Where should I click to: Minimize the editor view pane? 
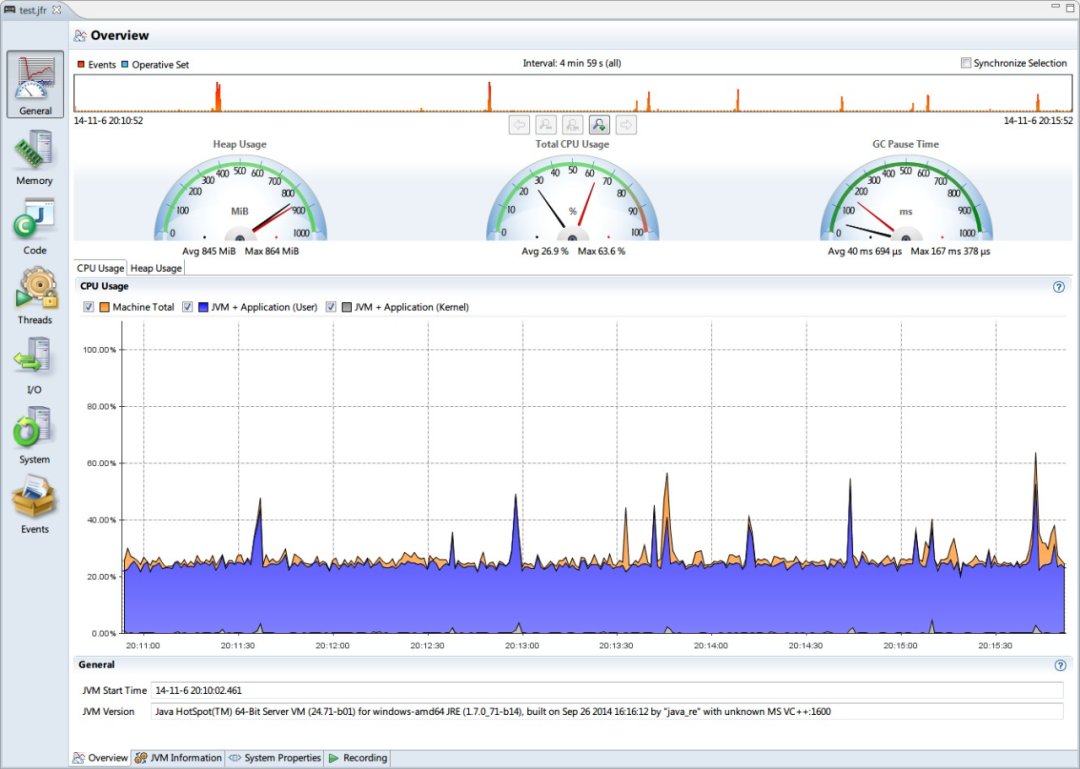coord(1055,6)
